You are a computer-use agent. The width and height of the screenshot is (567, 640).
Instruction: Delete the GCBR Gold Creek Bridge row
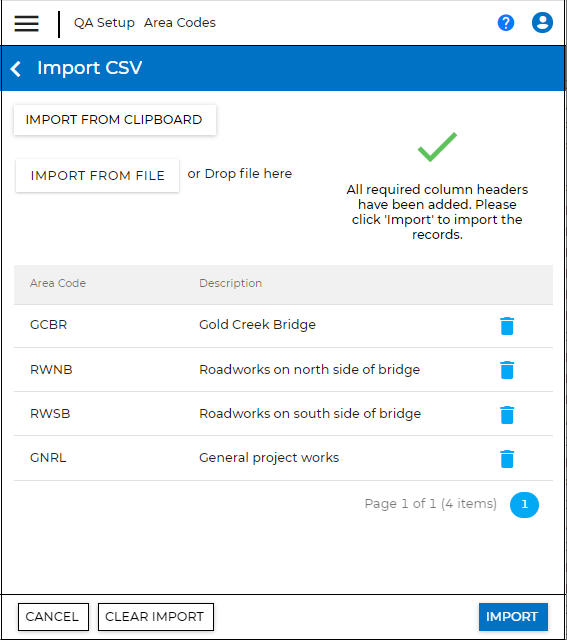507,326
